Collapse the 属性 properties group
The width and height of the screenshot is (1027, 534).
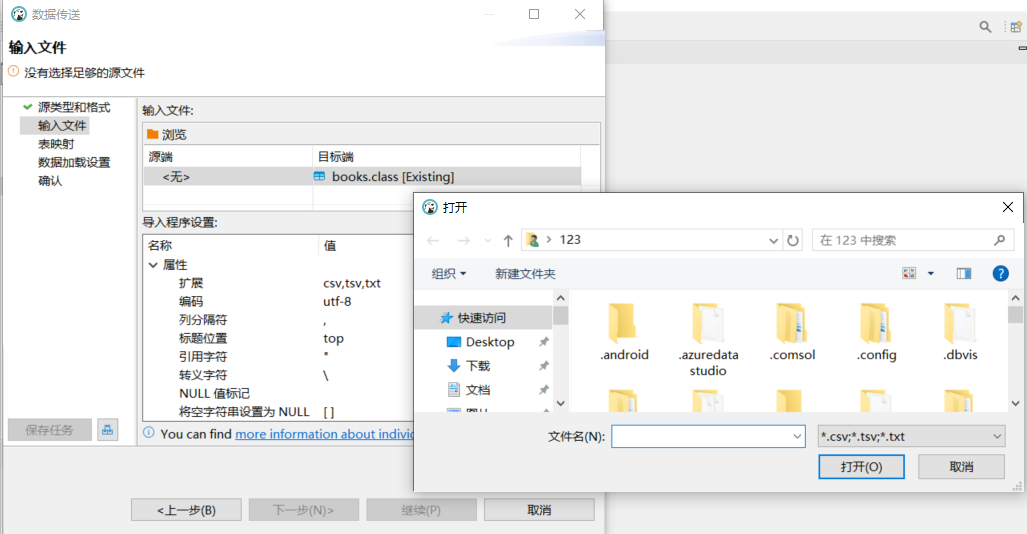coord(153,265)
